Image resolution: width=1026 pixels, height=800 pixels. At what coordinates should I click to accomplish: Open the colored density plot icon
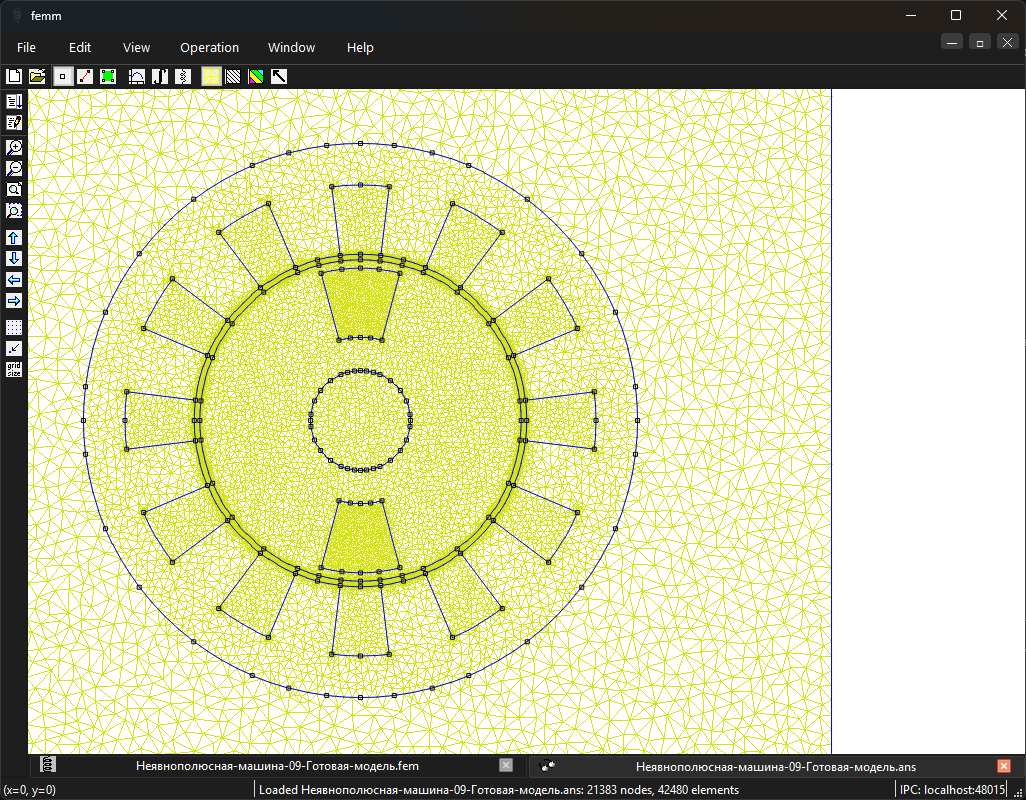(x=256, y=77)
